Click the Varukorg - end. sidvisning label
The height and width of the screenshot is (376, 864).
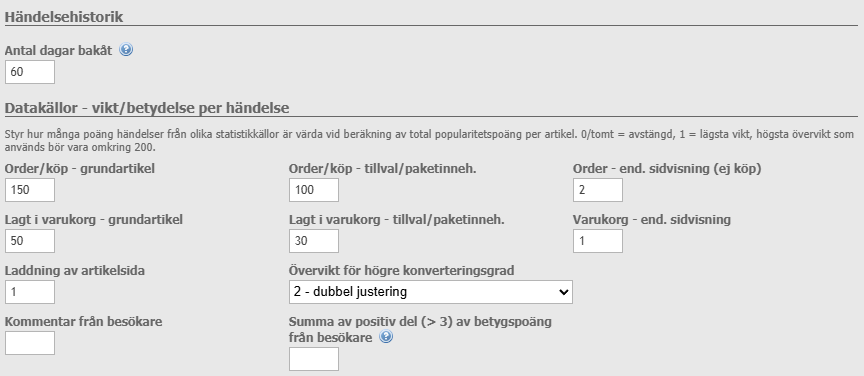pos(652,219)
